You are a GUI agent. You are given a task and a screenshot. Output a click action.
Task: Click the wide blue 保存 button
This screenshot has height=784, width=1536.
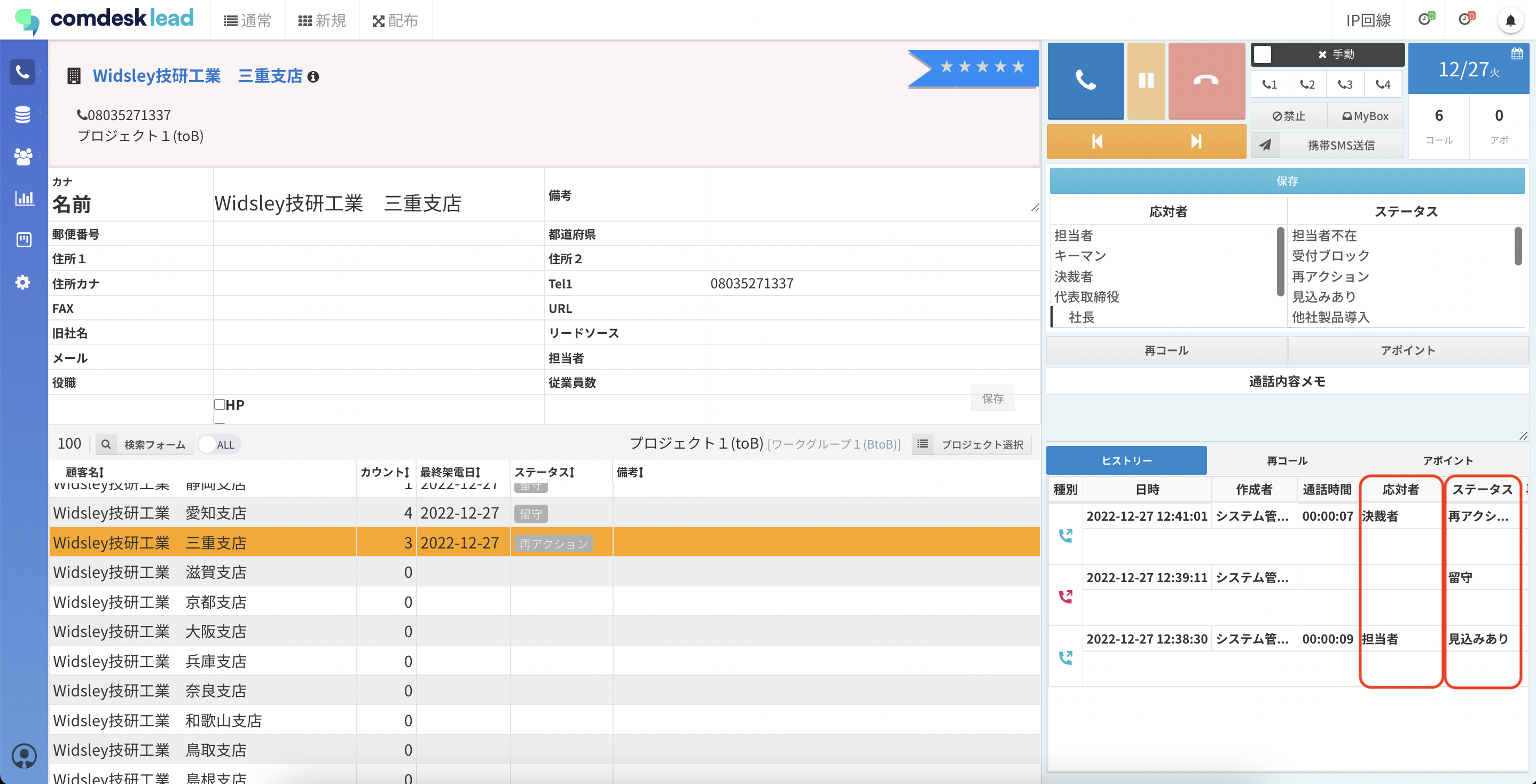tap(1287, 181)
